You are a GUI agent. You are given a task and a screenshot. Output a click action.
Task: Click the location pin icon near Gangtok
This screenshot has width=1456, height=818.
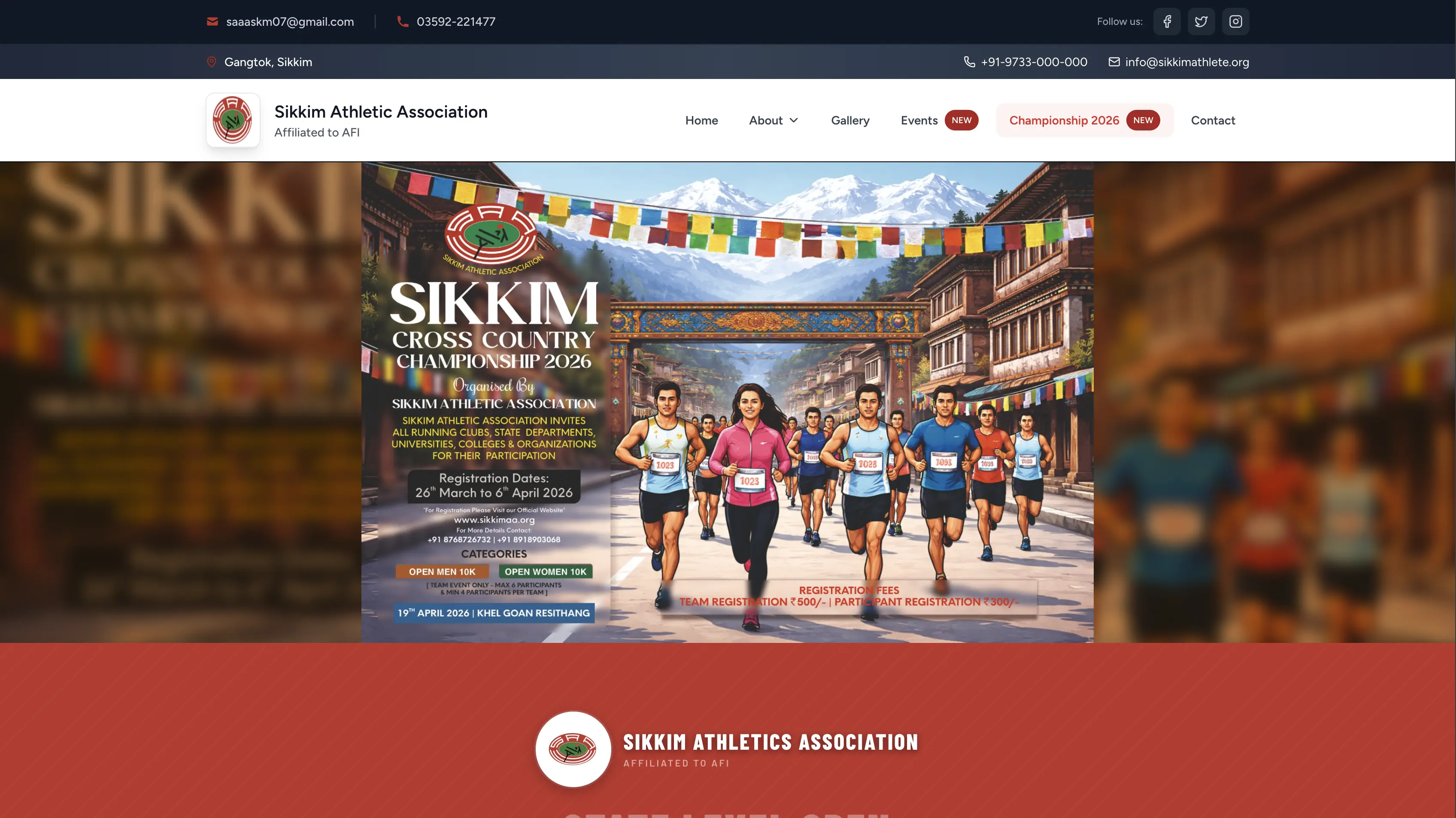[x=211, y=62]
